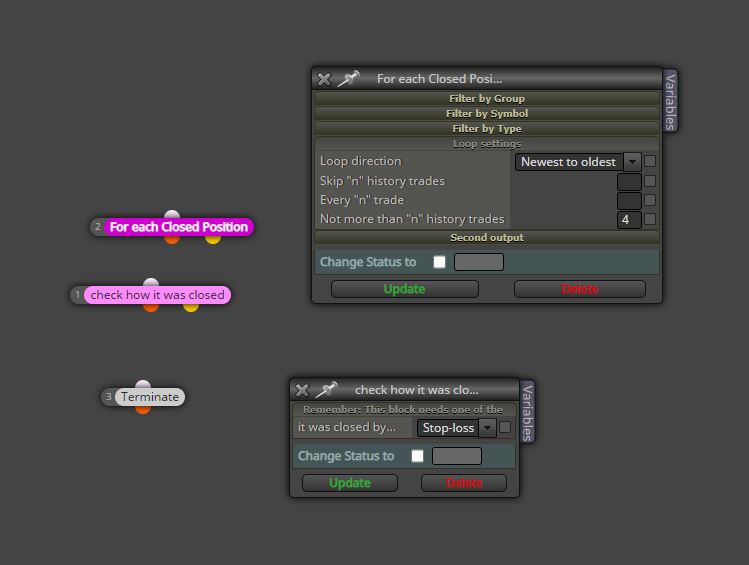This screenshot has width=749, height=565.
Task: Click input connector atop For each Closed Position block
Action: pos(172,214)
